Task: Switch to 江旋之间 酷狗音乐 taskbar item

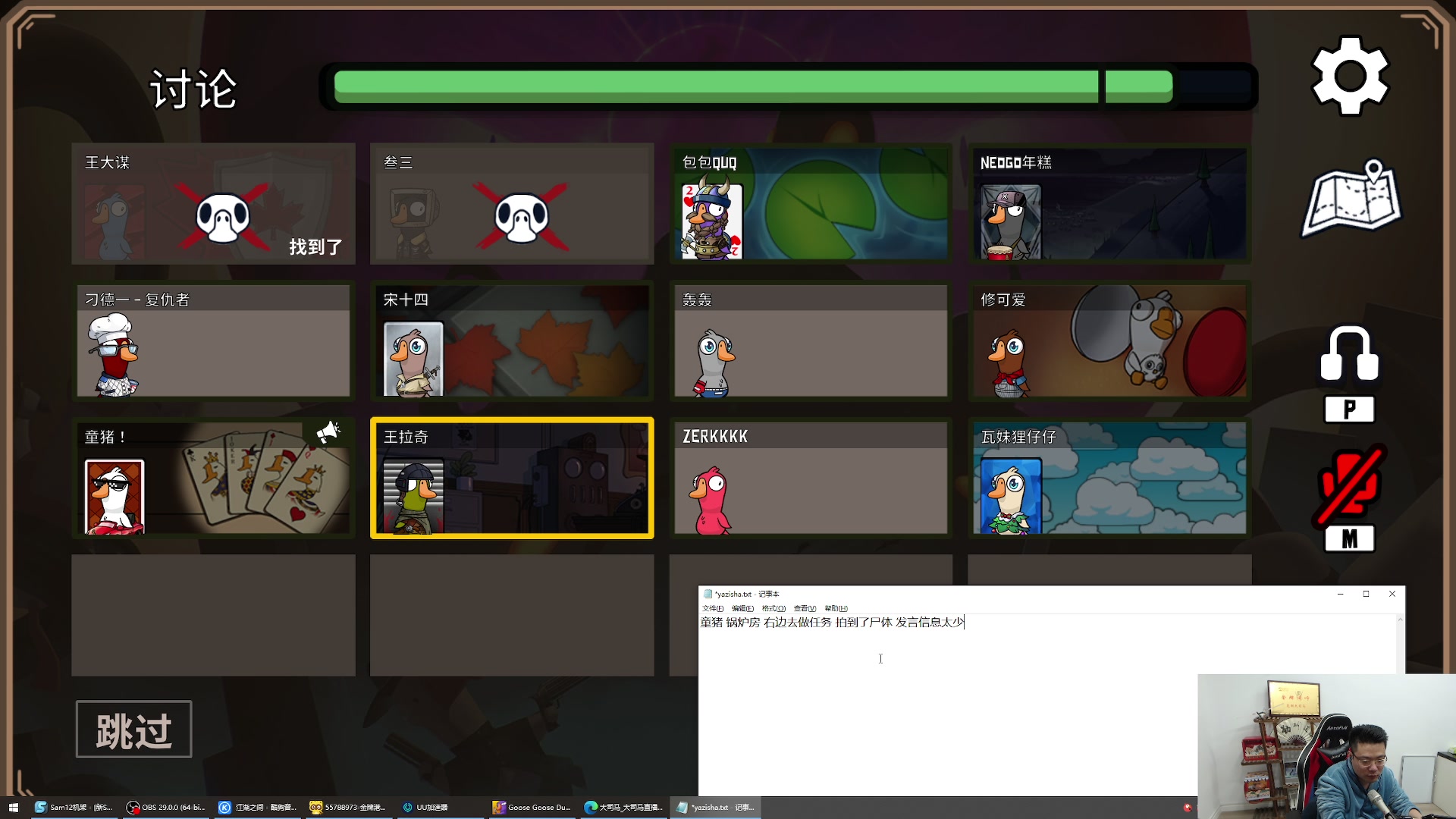Action: pos(257,808)
